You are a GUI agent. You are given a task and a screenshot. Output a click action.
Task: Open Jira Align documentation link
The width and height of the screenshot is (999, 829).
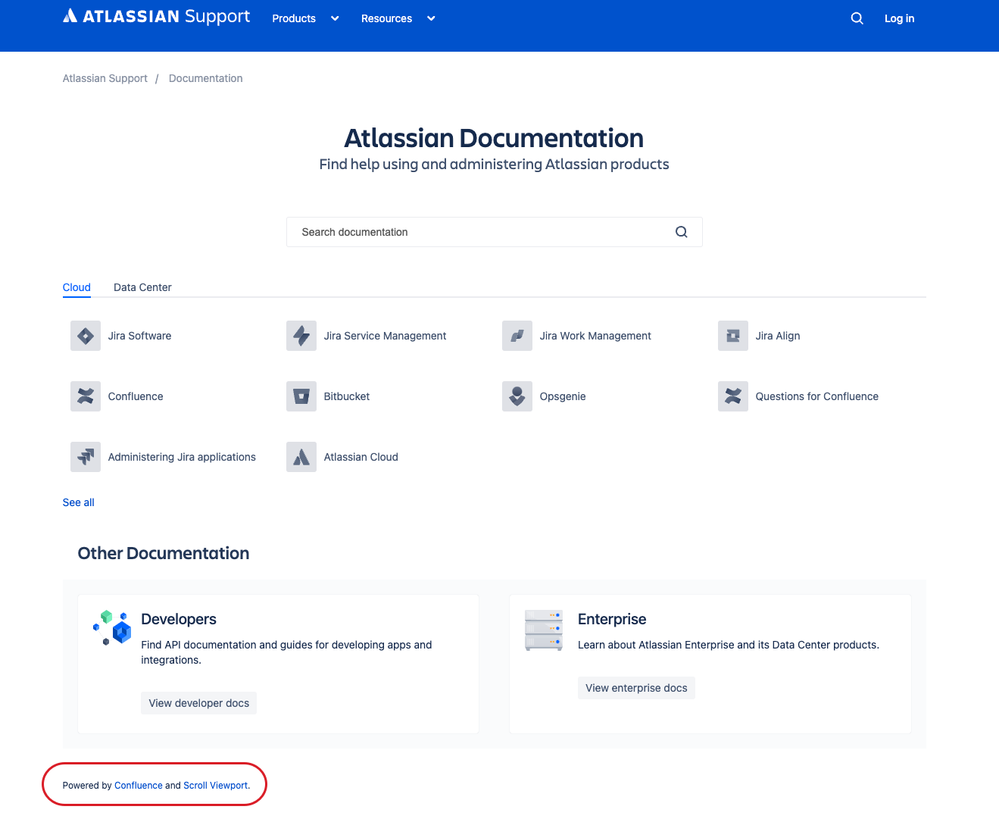tap(778, 336)
